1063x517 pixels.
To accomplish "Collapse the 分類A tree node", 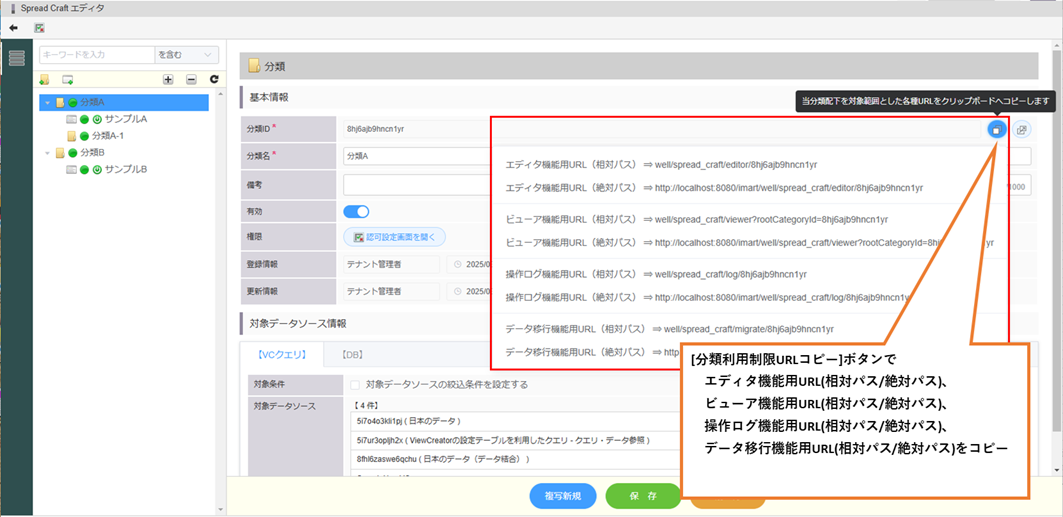I will (x=47, y=102).
